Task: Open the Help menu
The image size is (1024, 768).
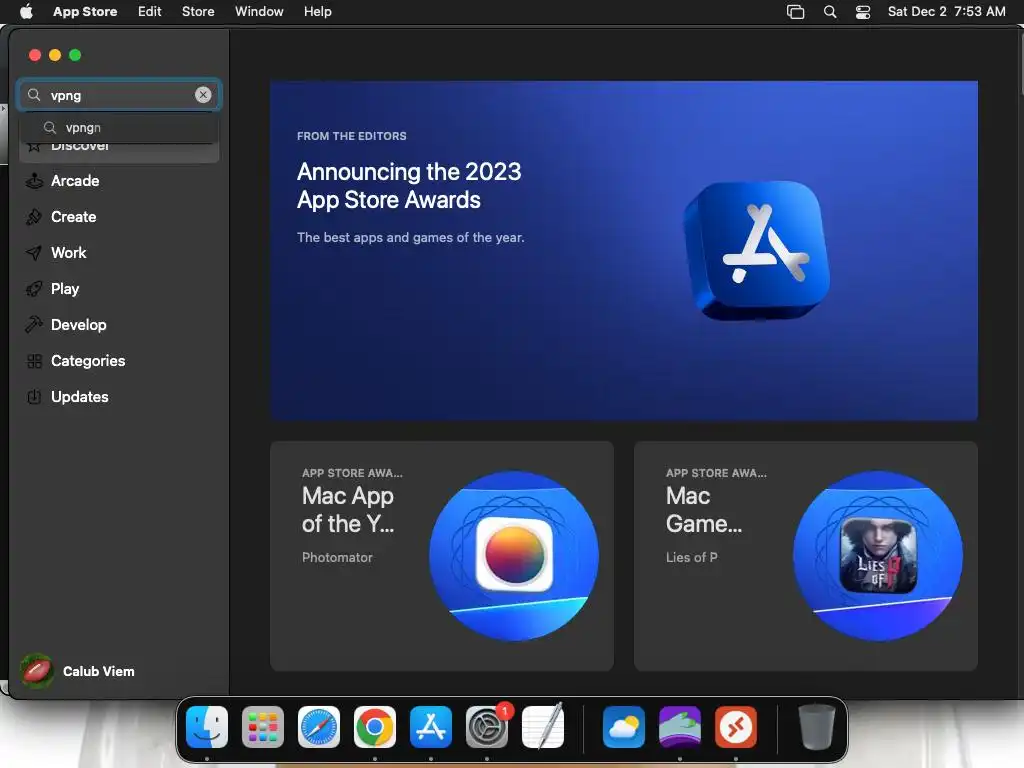Action: coord(317,11)
